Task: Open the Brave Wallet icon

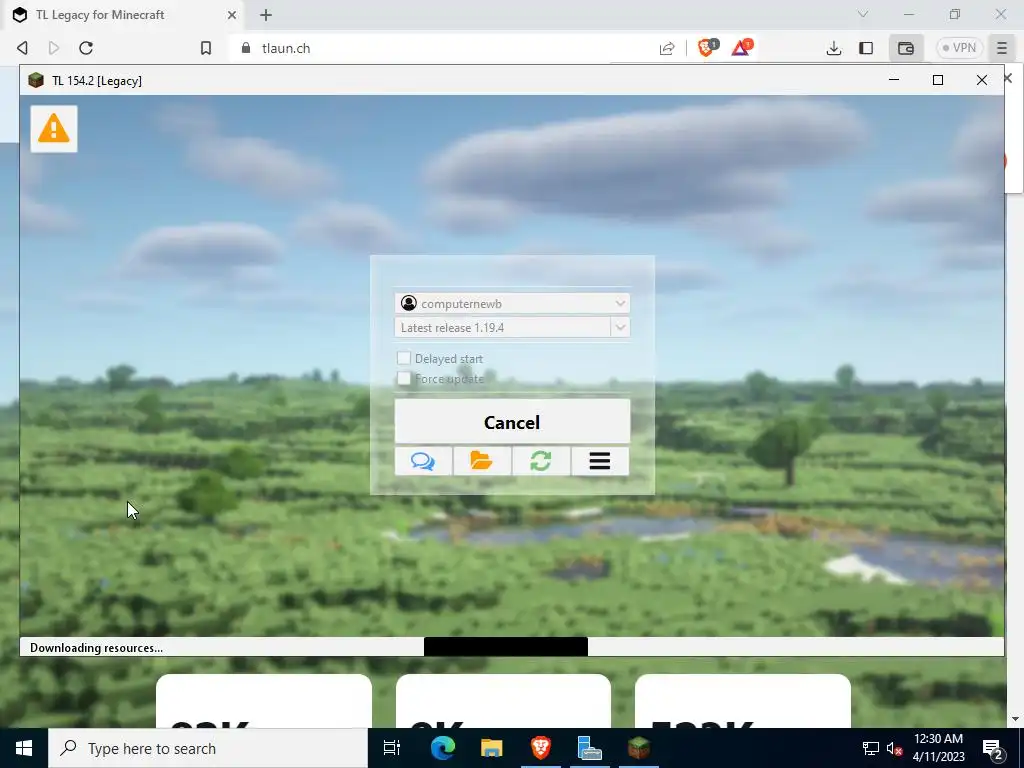Action: [906, 48]
